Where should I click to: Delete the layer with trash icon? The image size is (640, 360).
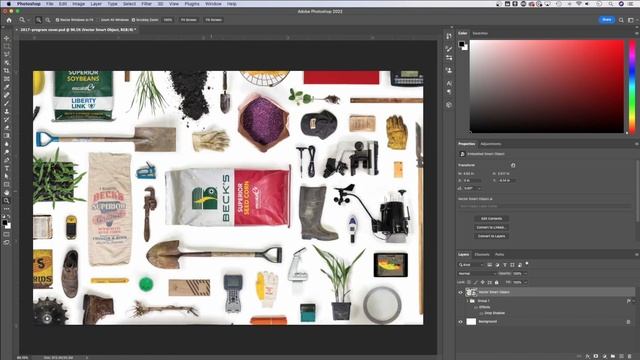629,356
